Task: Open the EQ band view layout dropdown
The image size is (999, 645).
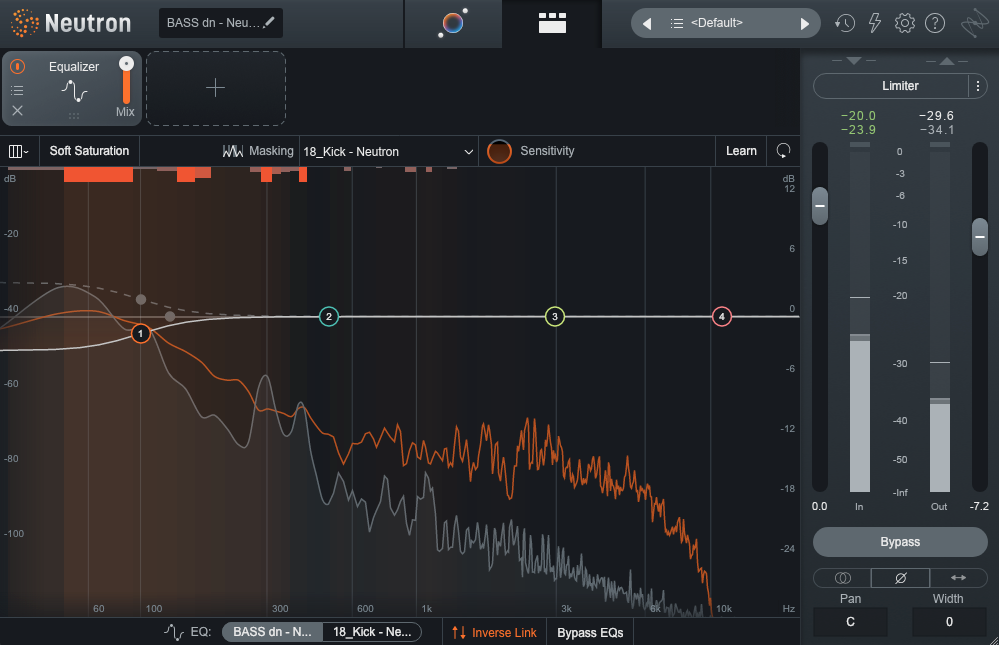Action: pos(18,151)
